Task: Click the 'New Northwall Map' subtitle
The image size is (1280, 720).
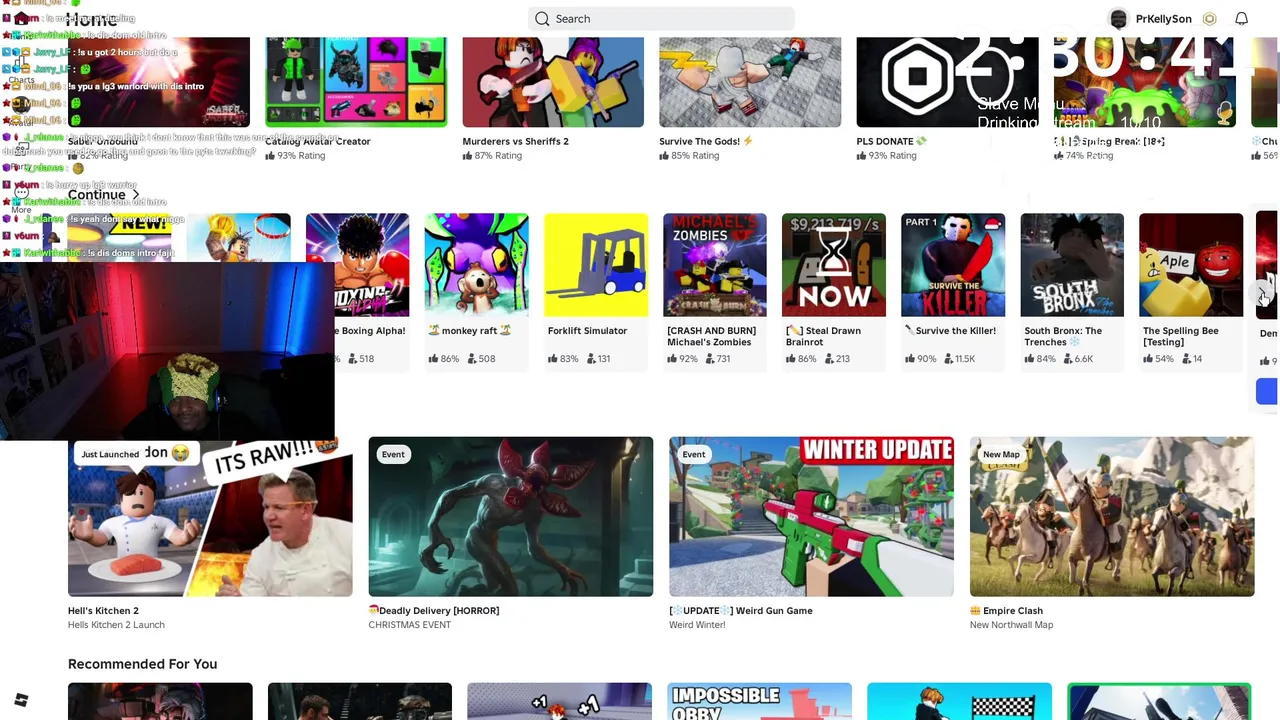Action: (1011, 625)
